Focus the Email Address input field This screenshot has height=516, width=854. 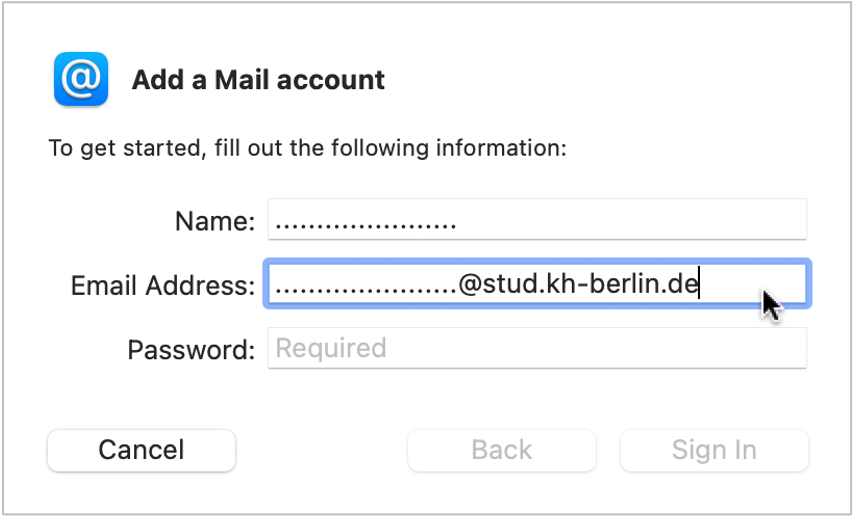(537, 284)
